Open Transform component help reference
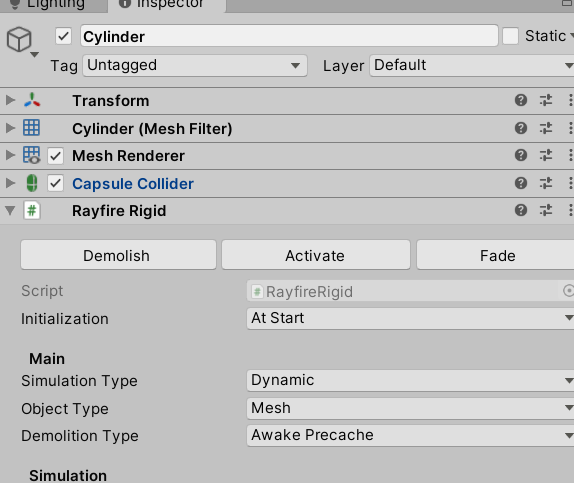The image size is (574, 483). pos(521,100)
